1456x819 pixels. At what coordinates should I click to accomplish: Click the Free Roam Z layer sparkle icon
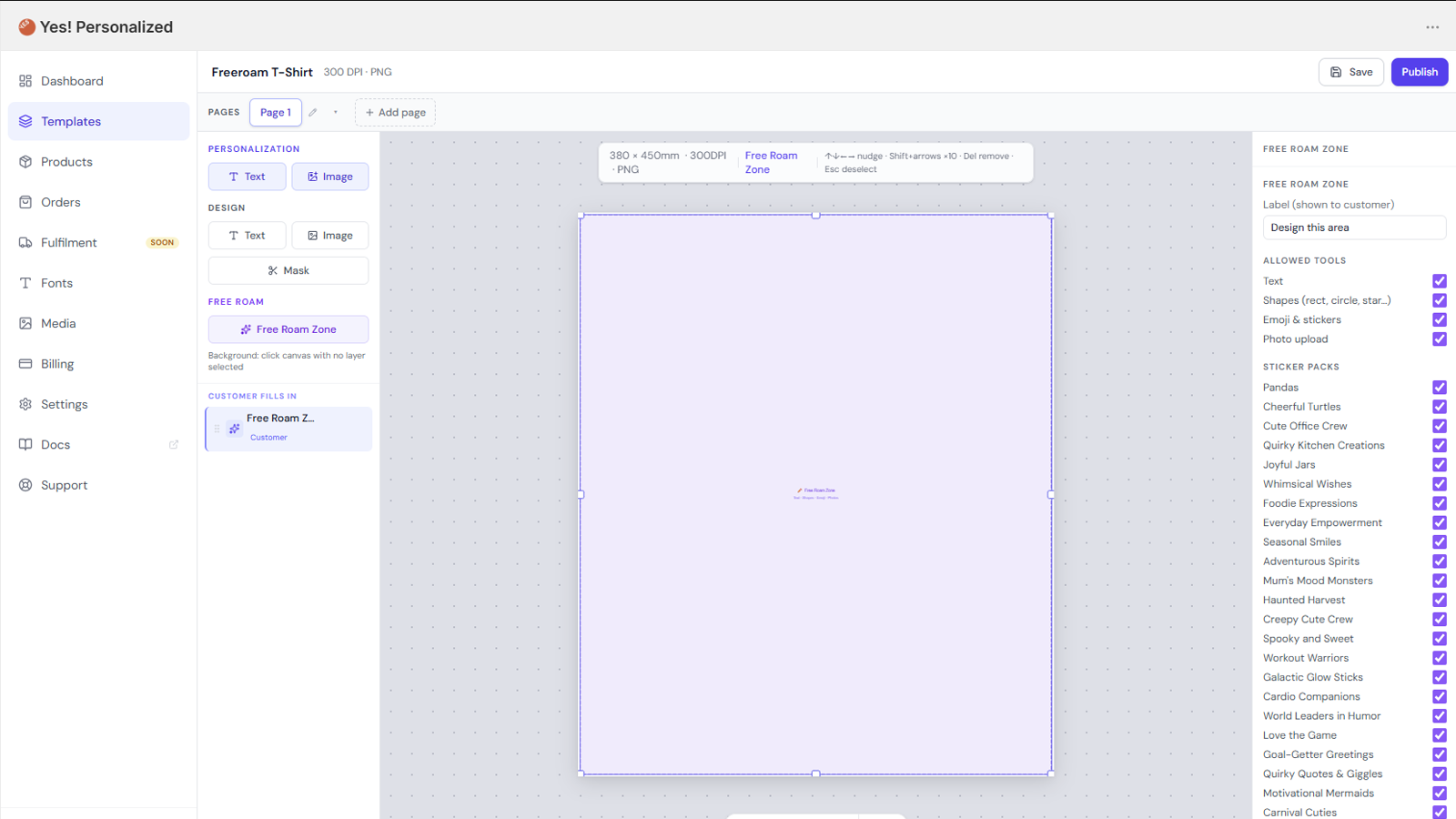(x=235, y=429)
